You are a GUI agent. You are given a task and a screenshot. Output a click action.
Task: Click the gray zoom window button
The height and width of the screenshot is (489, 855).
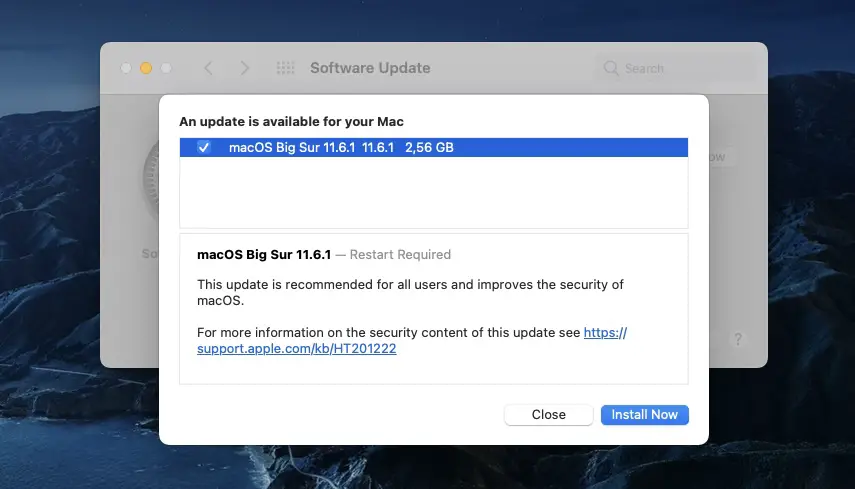coord(166,68)
